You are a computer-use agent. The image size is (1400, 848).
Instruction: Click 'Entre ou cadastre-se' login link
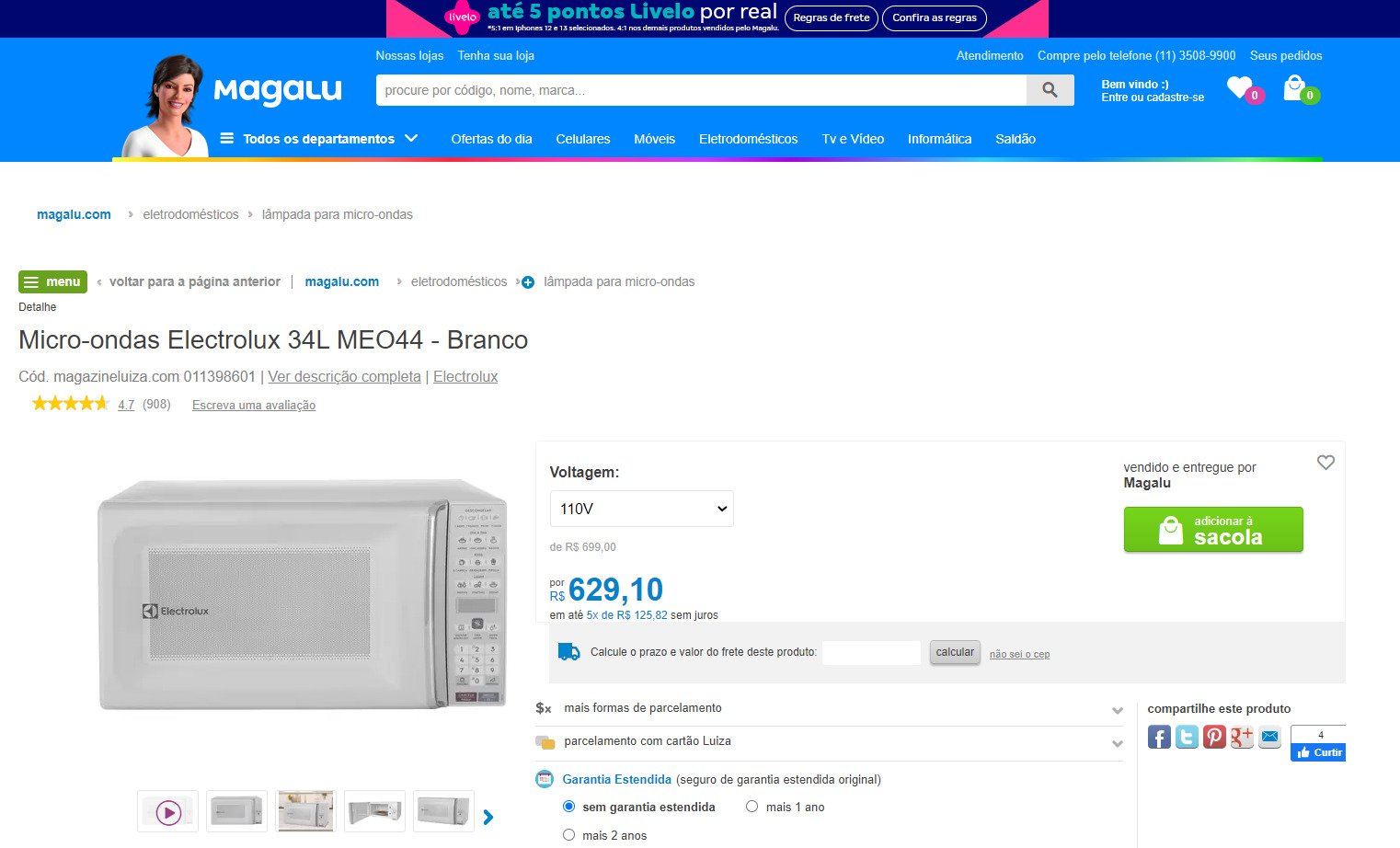(1153, 97)
